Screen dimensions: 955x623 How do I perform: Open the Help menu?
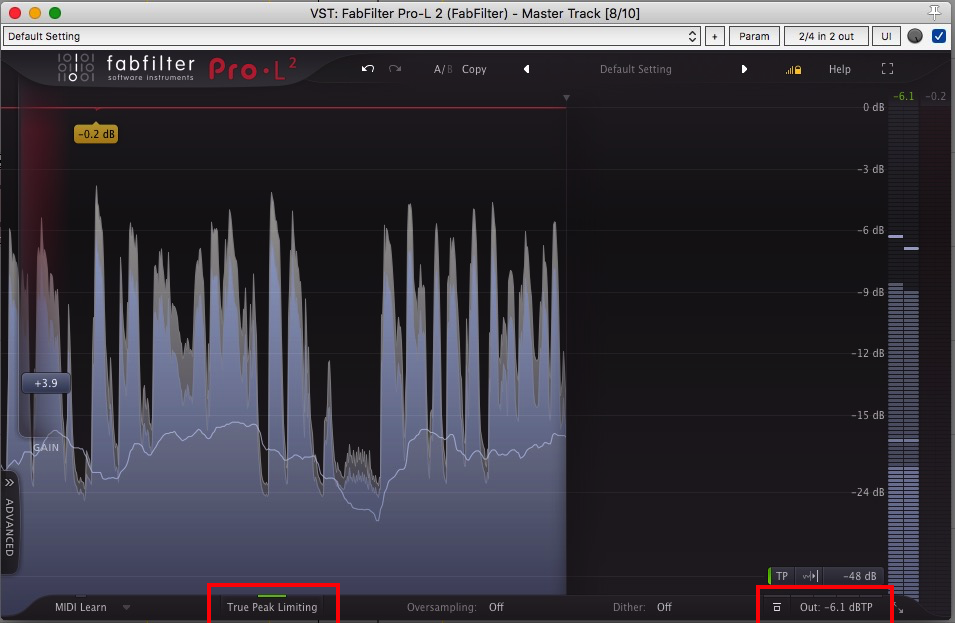pyautogui.click(x=839, y=69)
